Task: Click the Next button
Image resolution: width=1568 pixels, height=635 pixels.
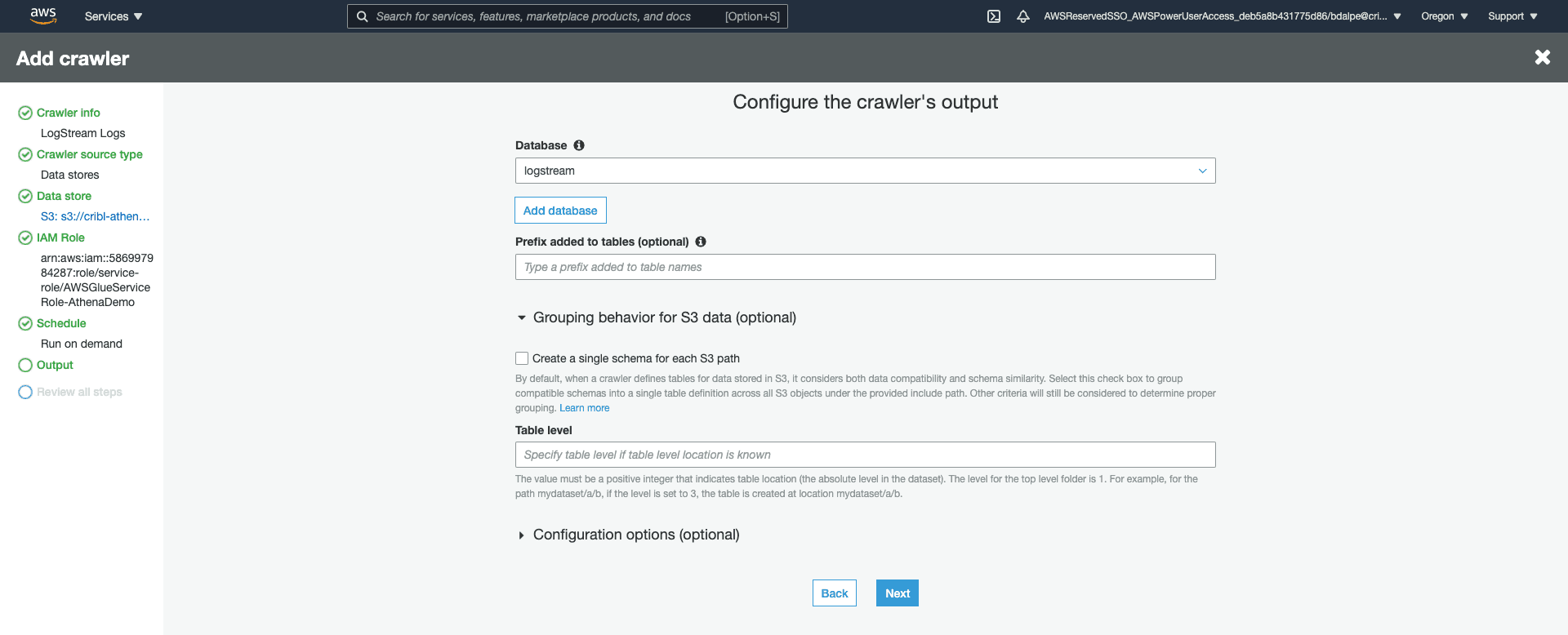Action: pyautogui.click(x=897, y=593)
